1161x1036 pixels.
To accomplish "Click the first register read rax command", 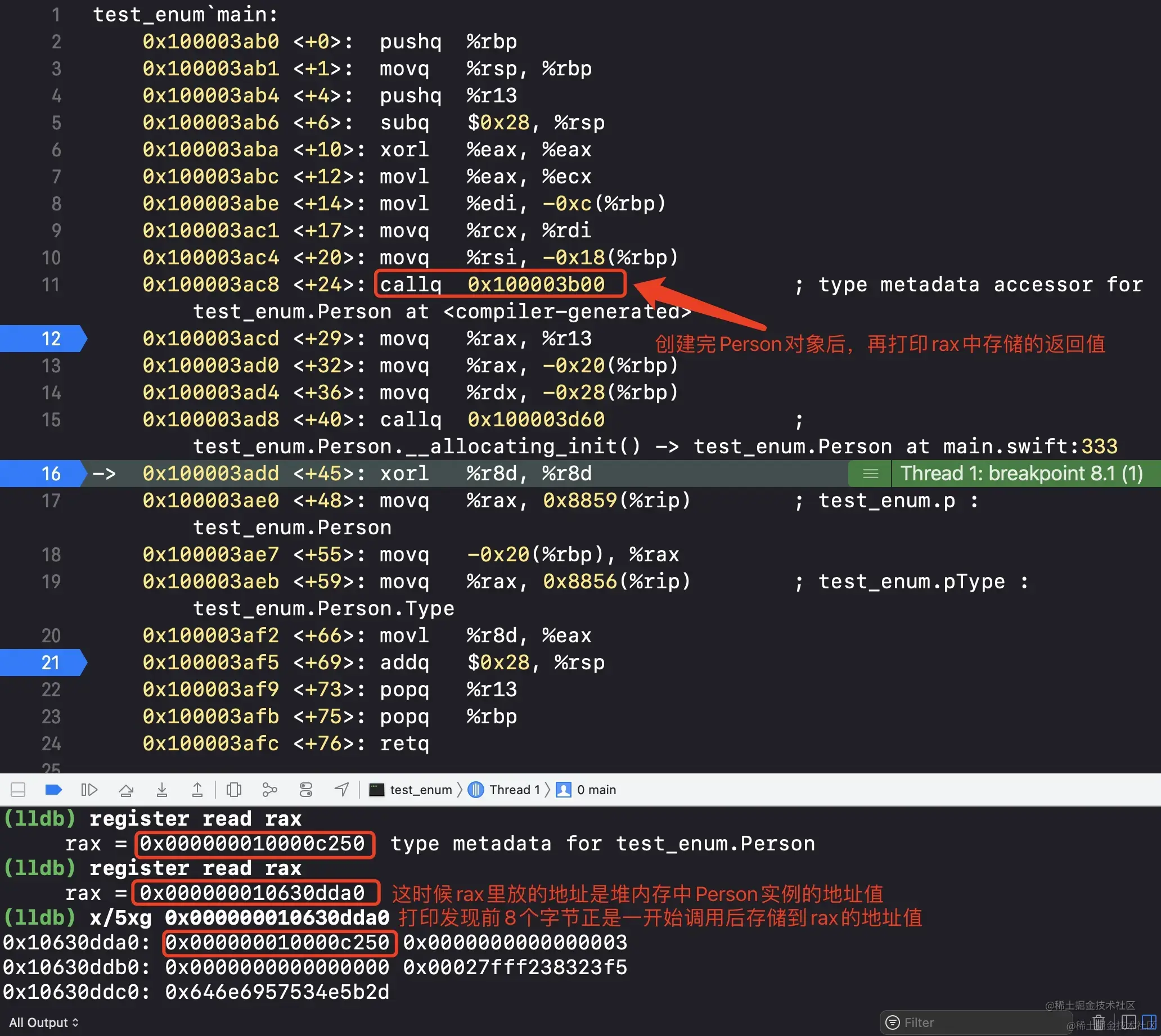I will pyautogui.click(x=196, y=818).
